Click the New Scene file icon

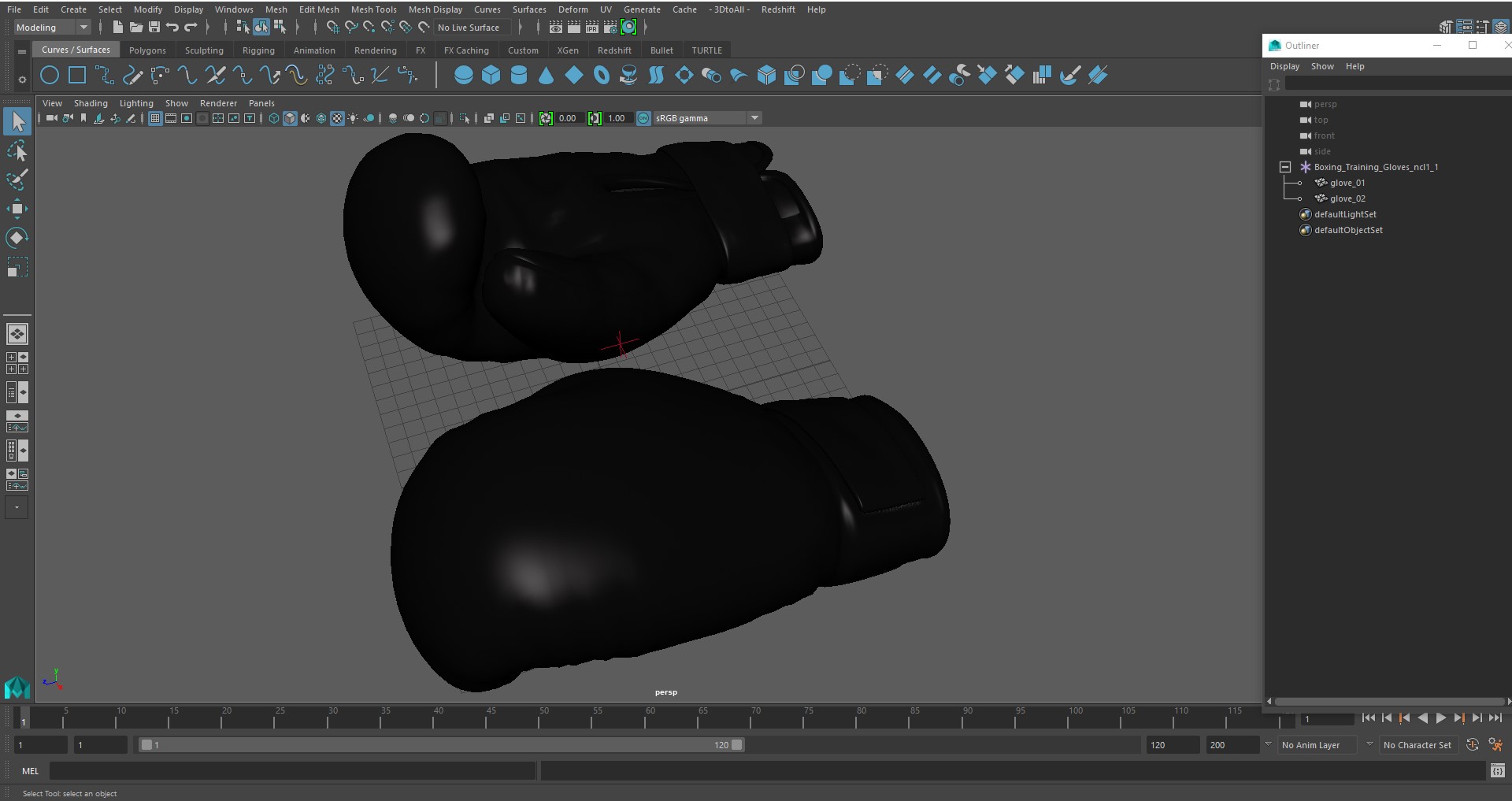click(x=117, y=28)
